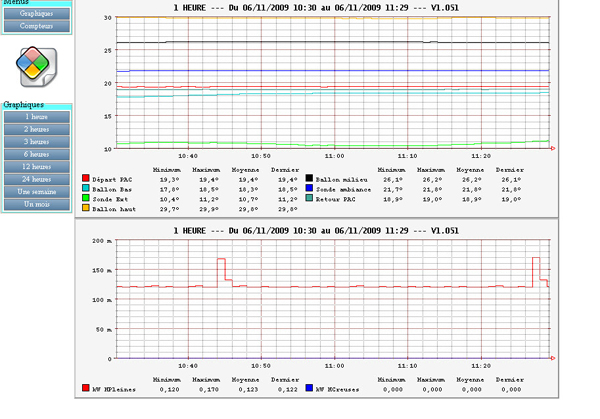Click the cyan Ballon Bas legend swatch

(x=87, y=188)
